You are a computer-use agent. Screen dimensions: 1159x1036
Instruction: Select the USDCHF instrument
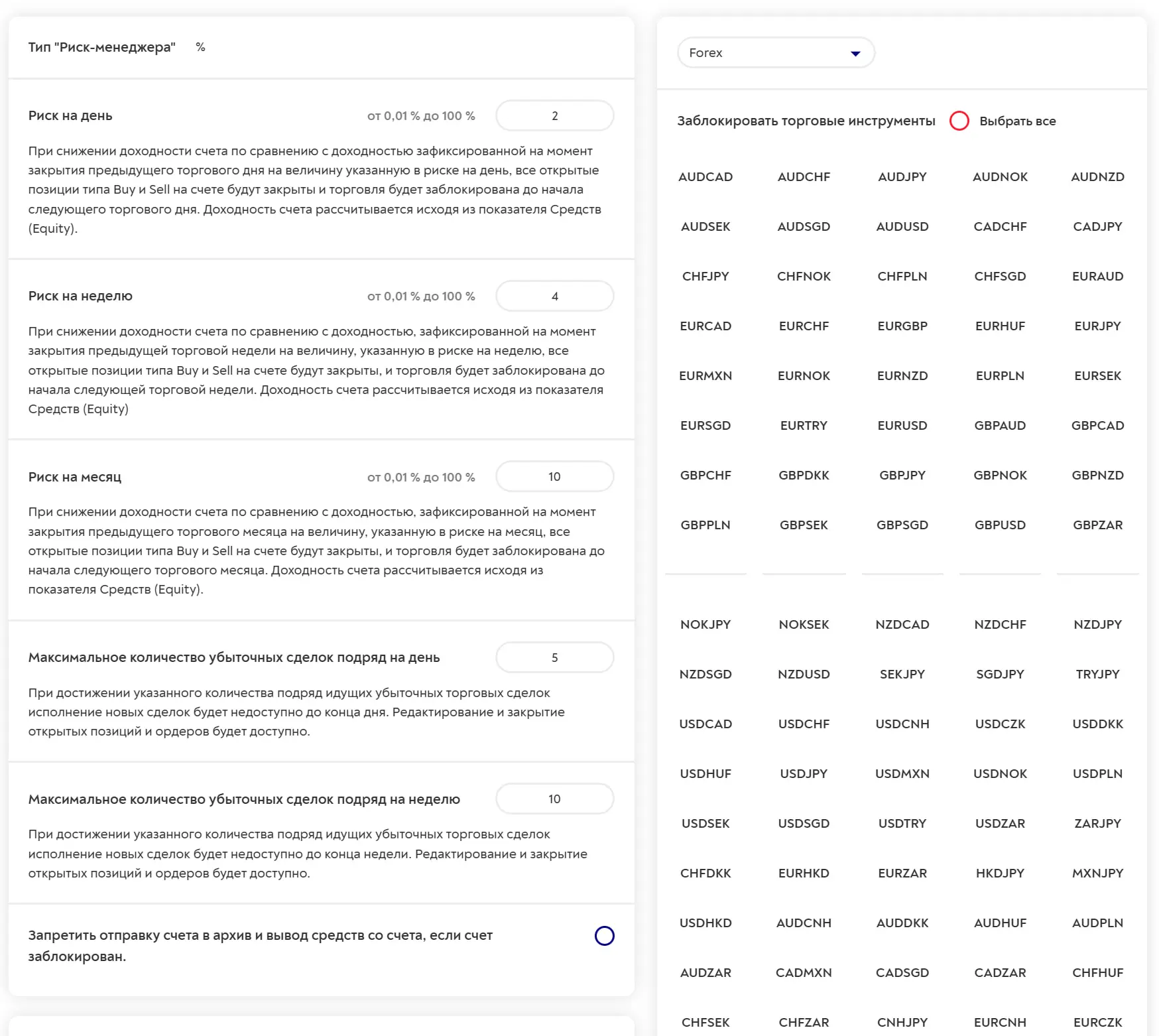click(x=804, y=724)
